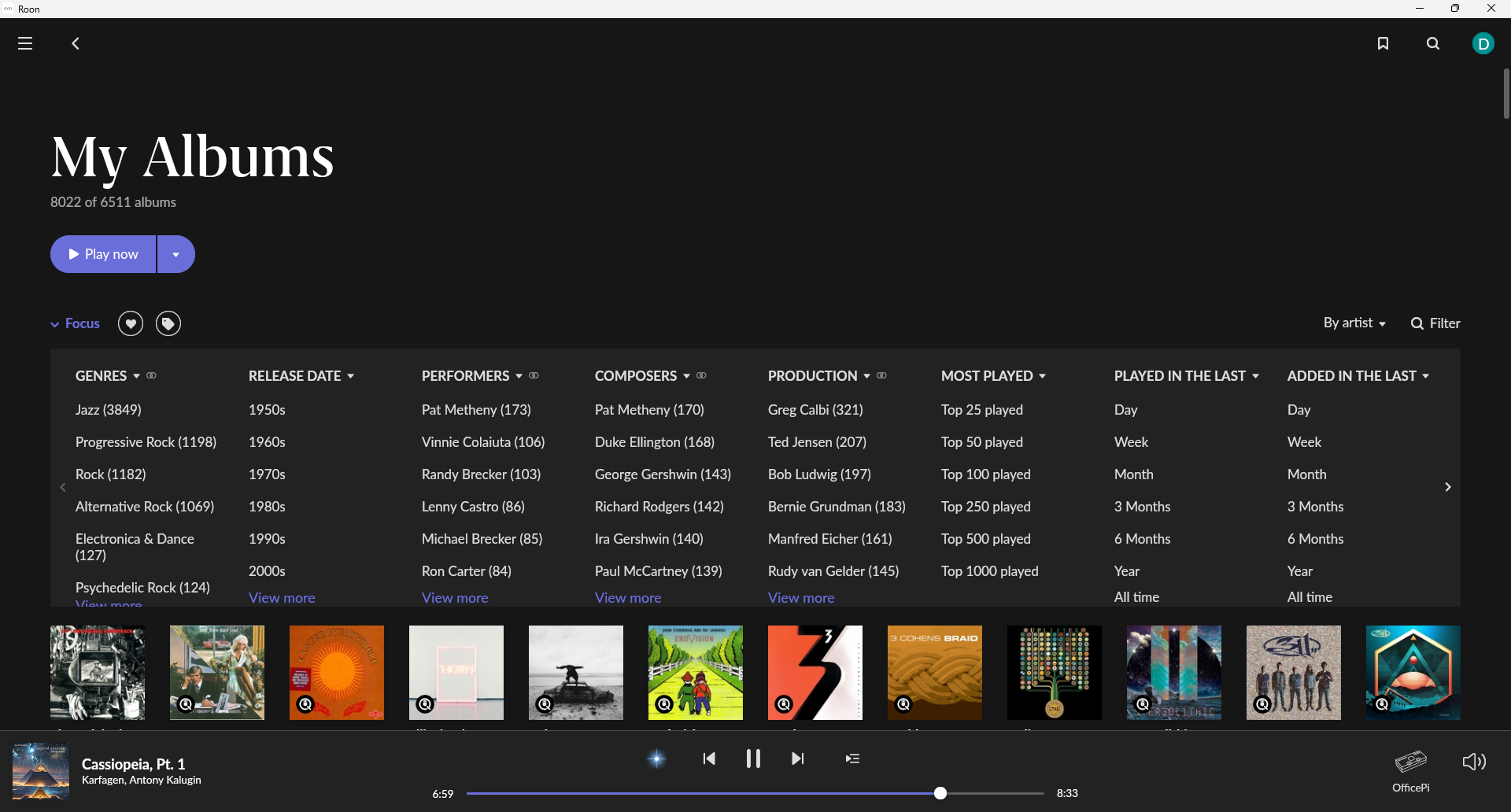Viewport: 1511px width, 812px height.
Task: Open the orange sun album cover
Action: (337, 673)
